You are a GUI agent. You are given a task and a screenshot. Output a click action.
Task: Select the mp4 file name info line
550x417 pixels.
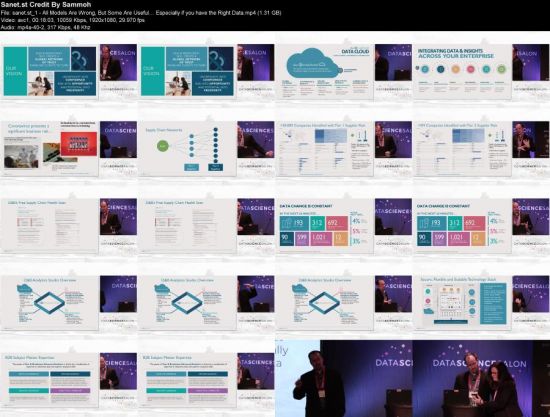click(141, 13)
